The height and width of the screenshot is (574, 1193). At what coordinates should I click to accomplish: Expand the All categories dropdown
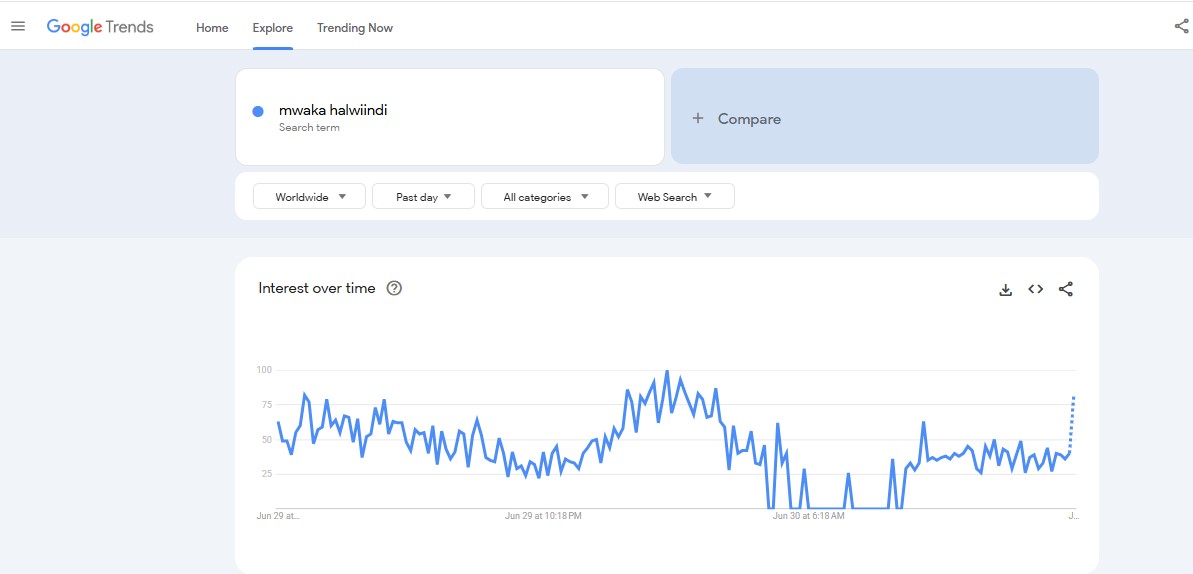(545, 197)
